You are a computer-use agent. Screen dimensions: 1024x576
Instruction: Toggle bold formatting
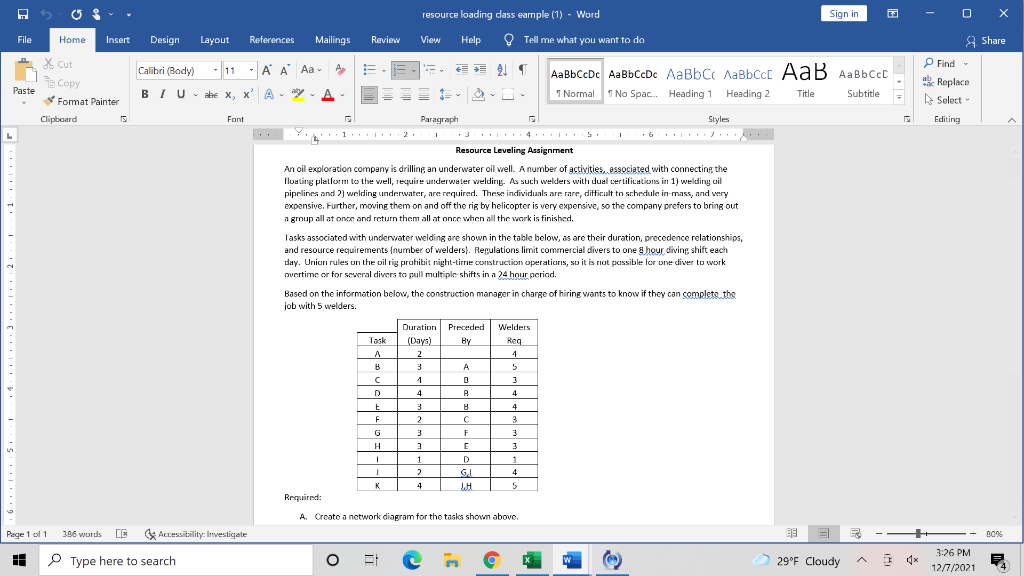(145, 95)
